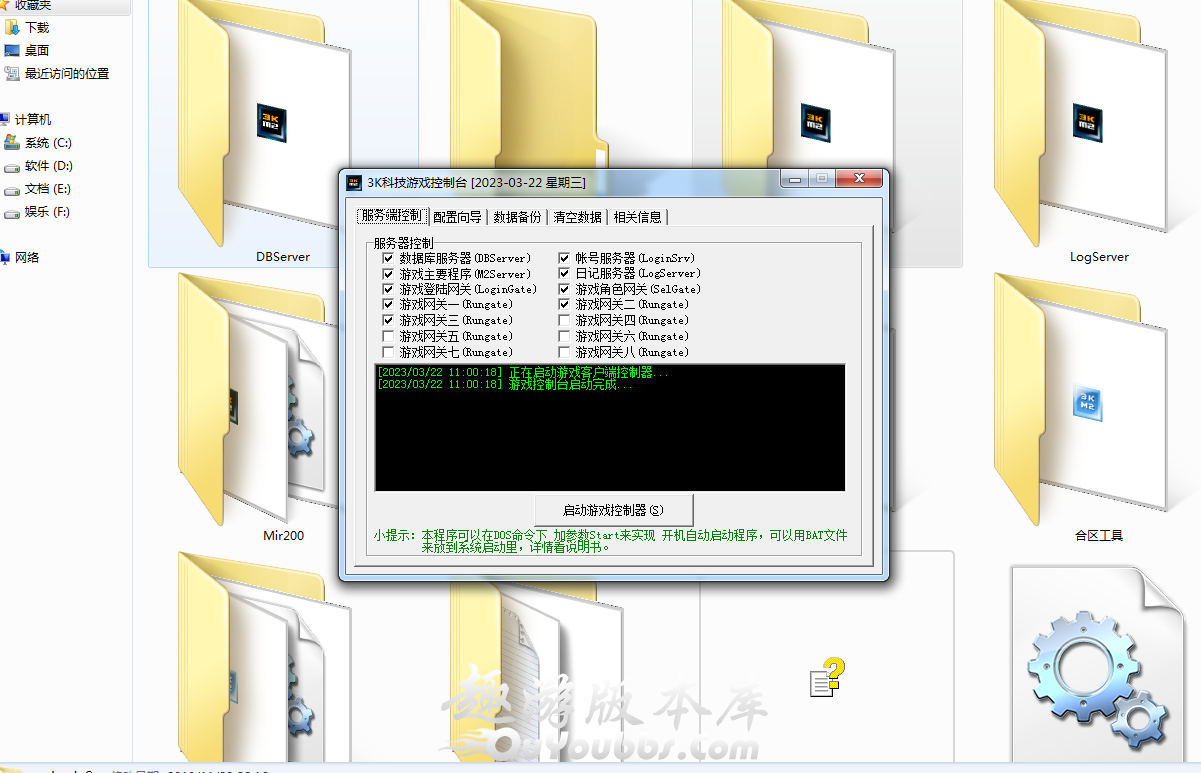Switch to the 数据备份 tab

pyautogui.click(x=517, y=217)
